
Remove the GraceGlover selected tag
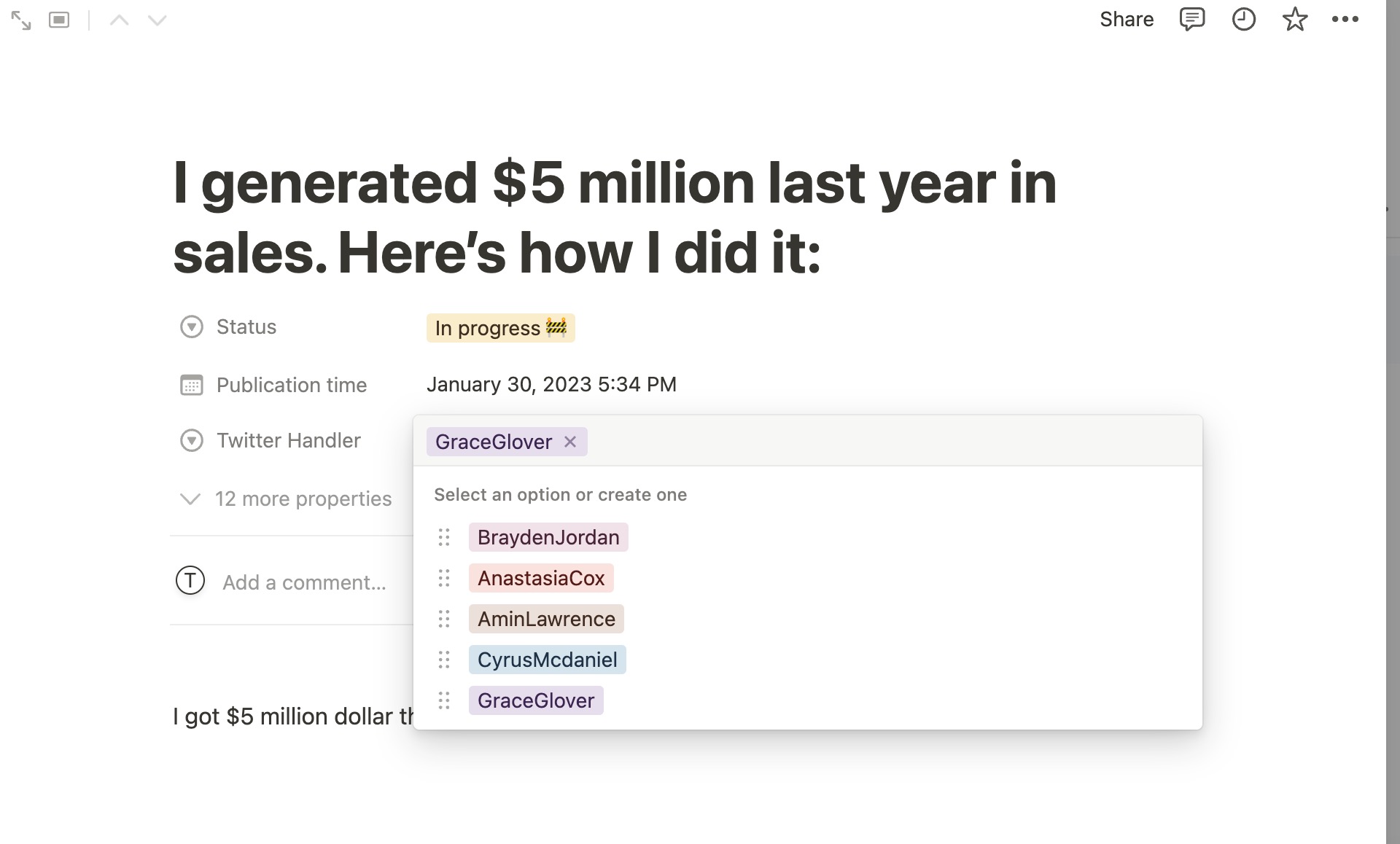coord(570,442)
